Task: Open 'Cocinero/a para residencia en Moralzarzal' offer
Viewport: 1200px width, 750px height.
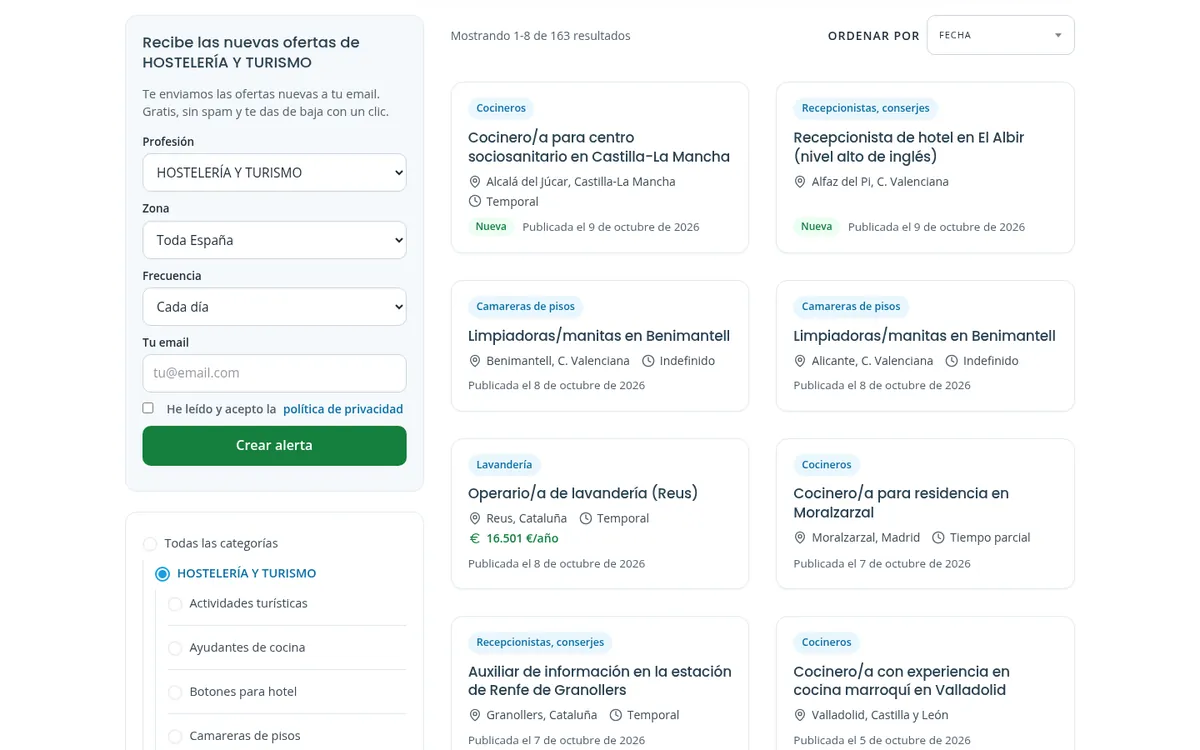Action: click(x=901, y=503)
